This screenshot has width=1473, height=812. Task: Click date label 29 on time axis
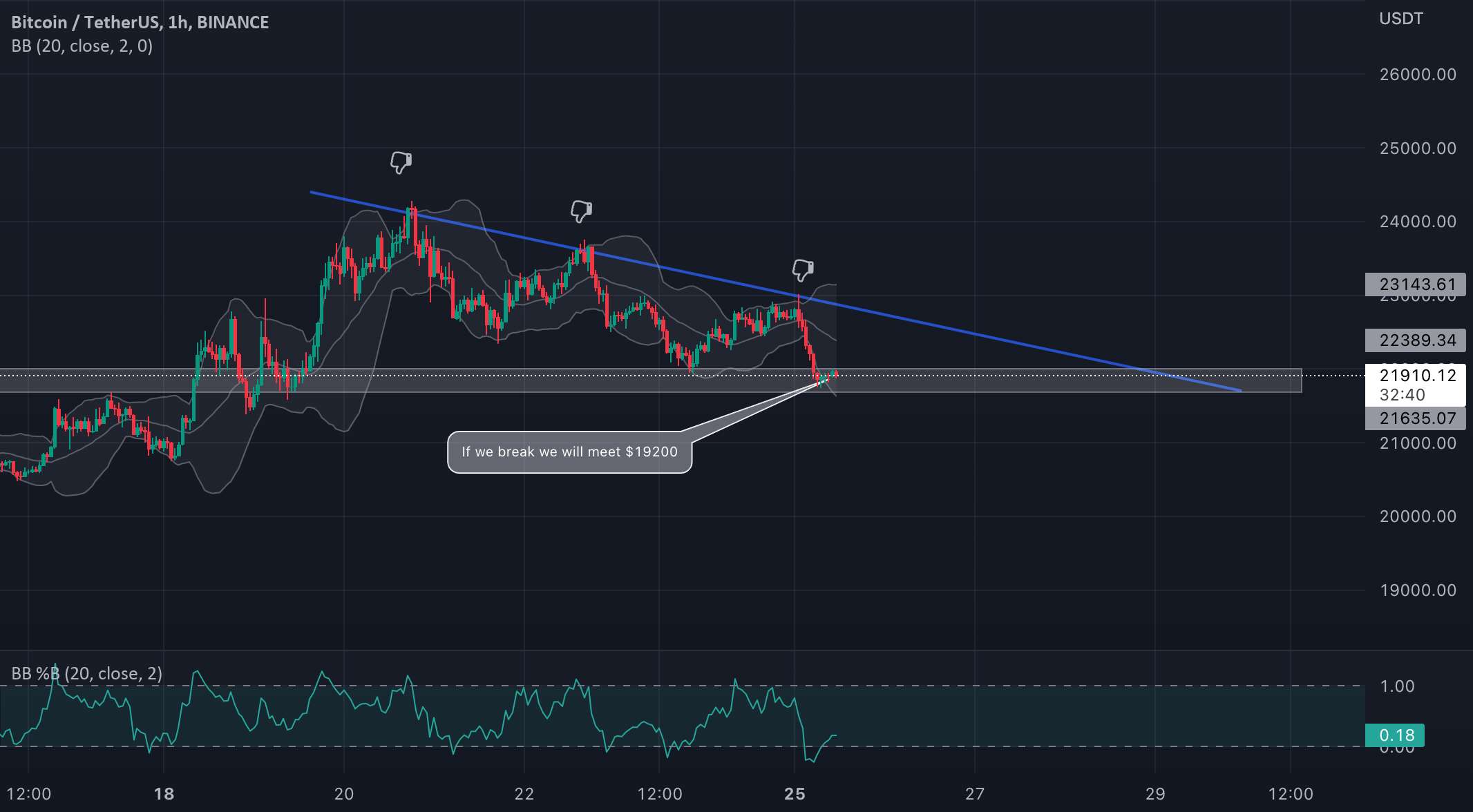tap(1155, 794)
